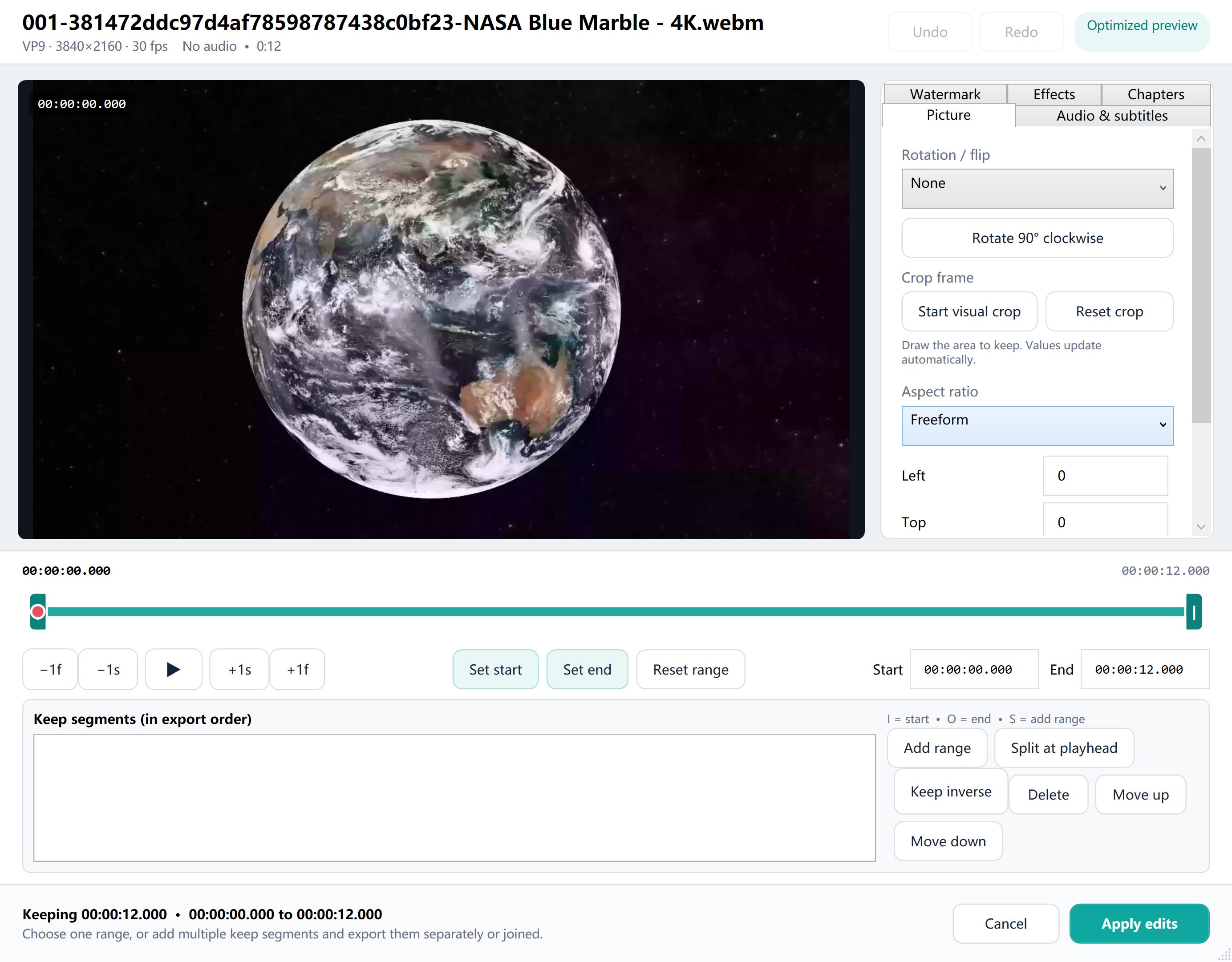
Task: Delete the selected segment
Action: 1048,795
